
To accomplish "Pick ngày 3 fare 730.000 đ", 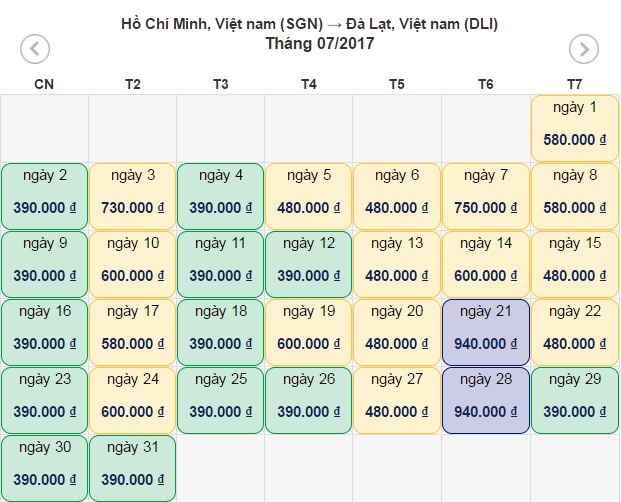I will pyautogui.click(x=132, y=196).
